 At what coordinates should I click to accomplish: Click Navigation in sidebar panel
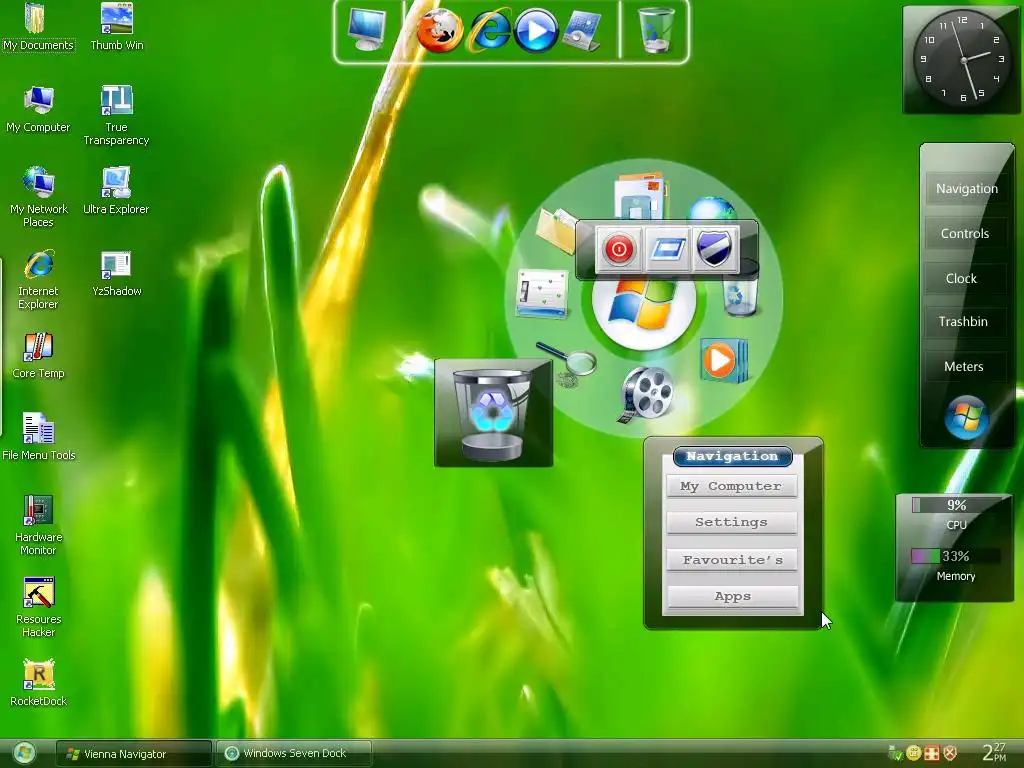point(967,189)
